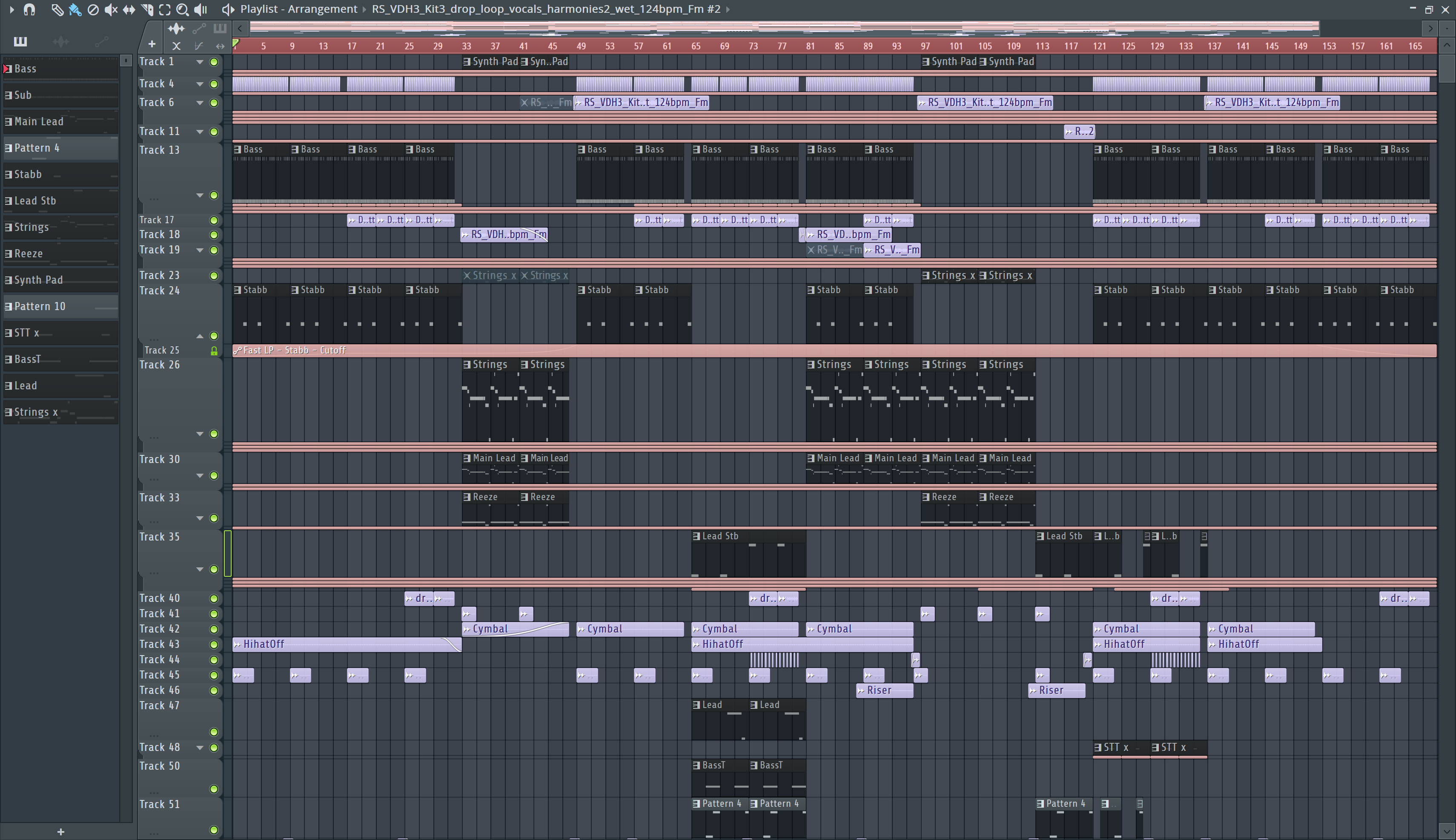Toggle Track 6 mute LED

coord(214,103)
